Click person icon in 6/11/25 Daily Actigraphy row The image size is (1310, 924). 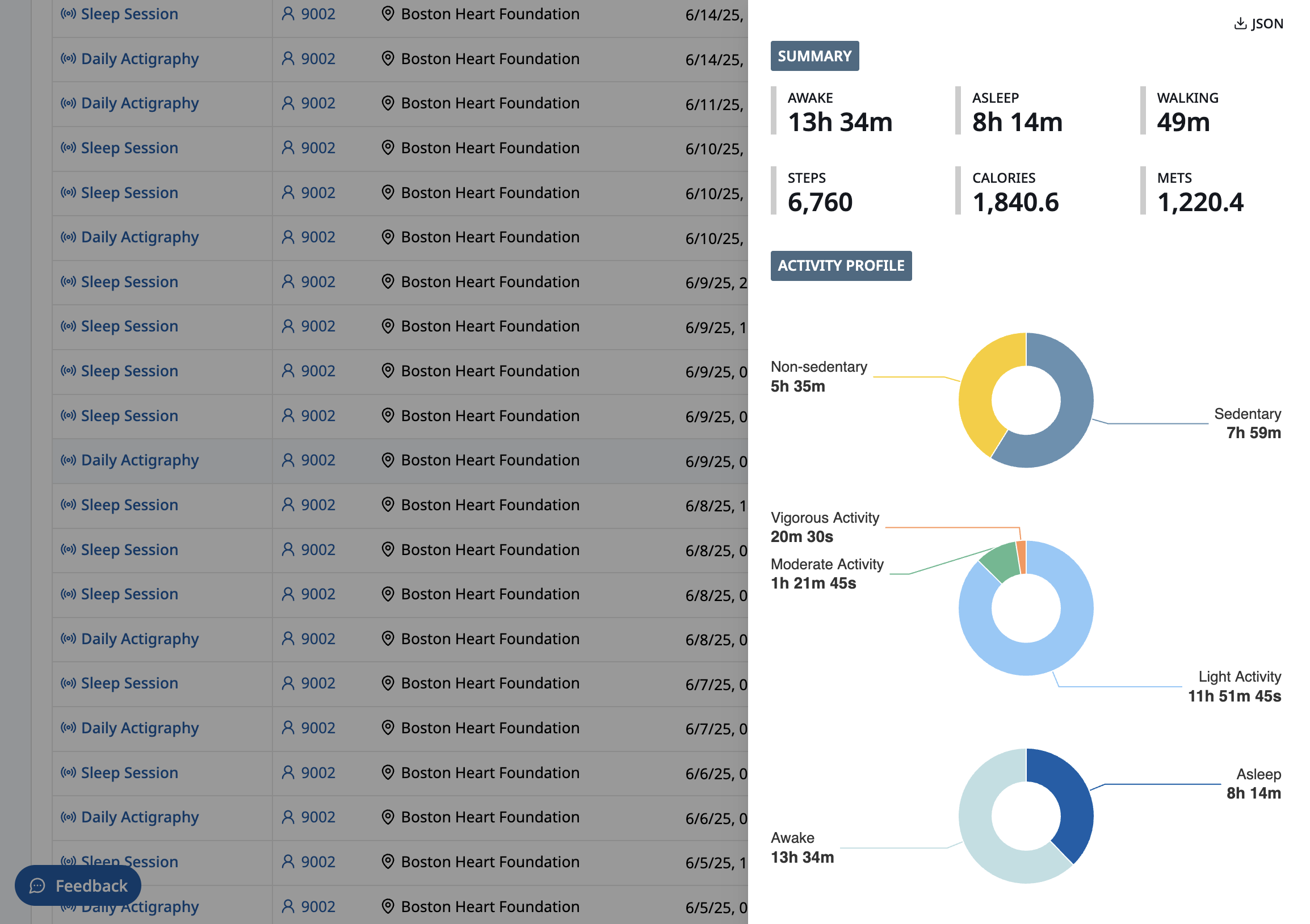click(288, 103)
